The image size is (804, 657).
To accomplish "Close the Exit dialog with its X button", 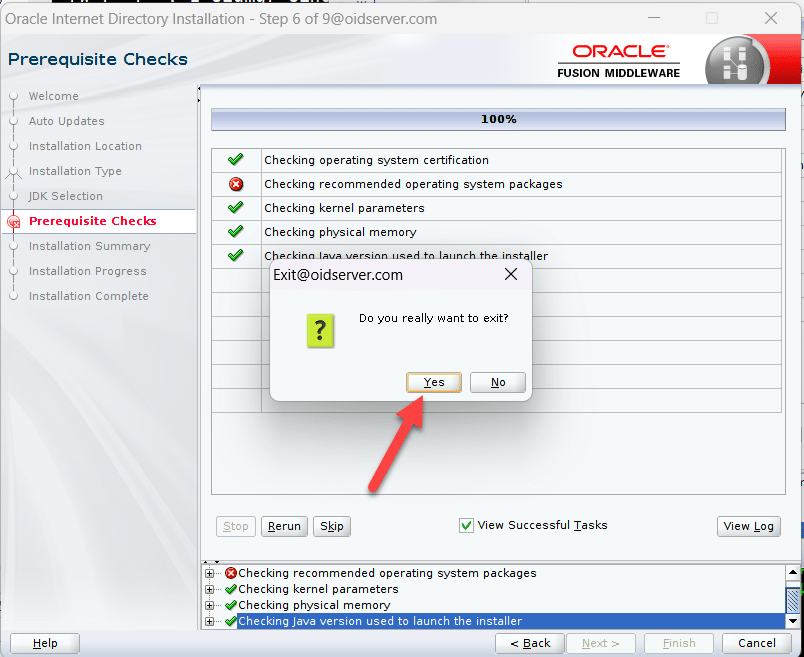I will tap(510, 274).
